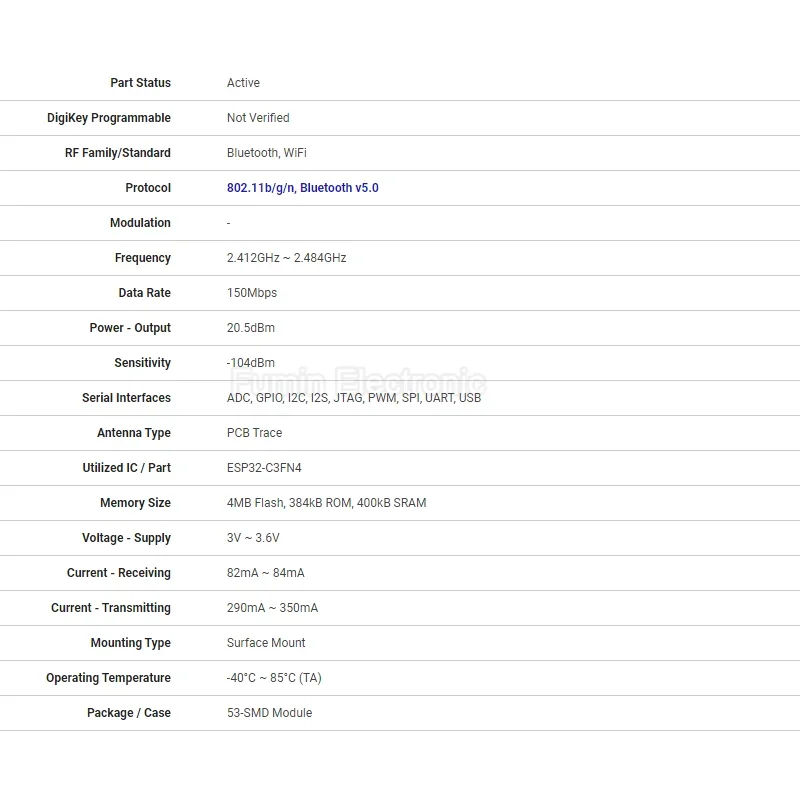Click the Sensitivity row label
This screenshot has width=800, height=800.
[142, 363]
